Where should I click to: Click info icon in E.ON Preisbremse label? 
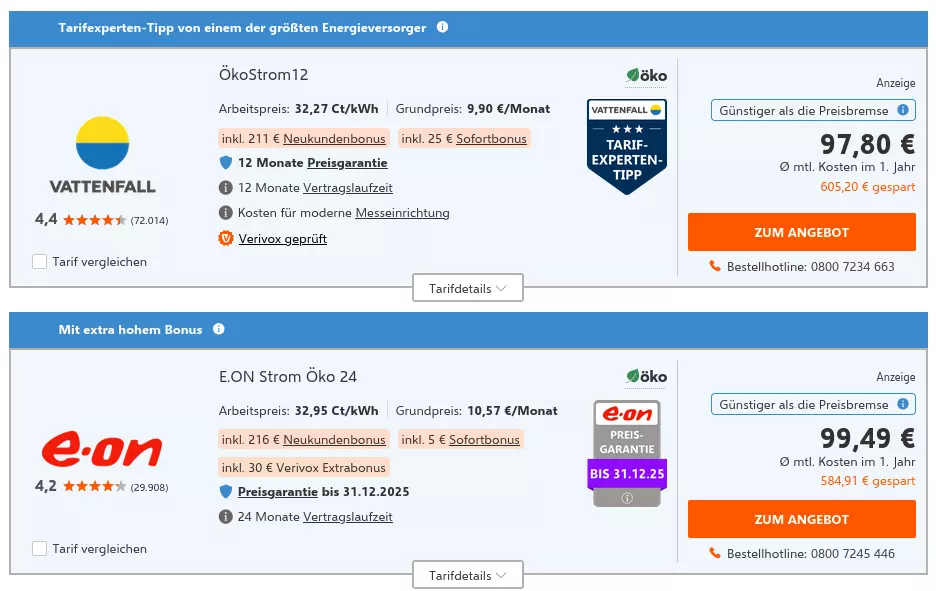click(x=903, y=404)
